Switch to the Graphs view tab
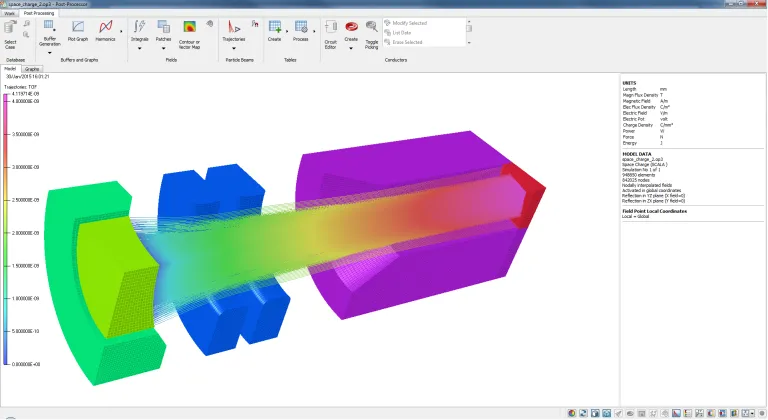768x420 pixels. pos(32,69)
